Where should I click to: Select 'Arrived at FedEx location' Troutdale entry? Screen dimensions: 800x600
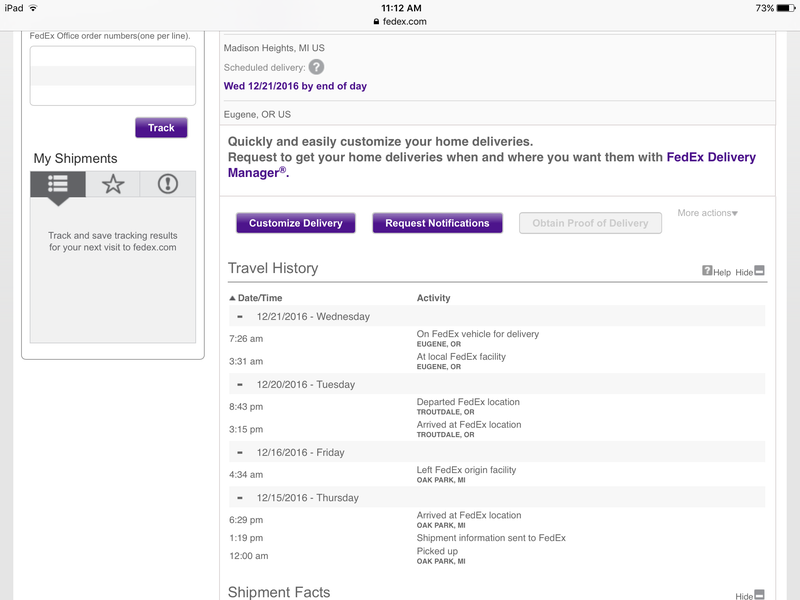469,424
